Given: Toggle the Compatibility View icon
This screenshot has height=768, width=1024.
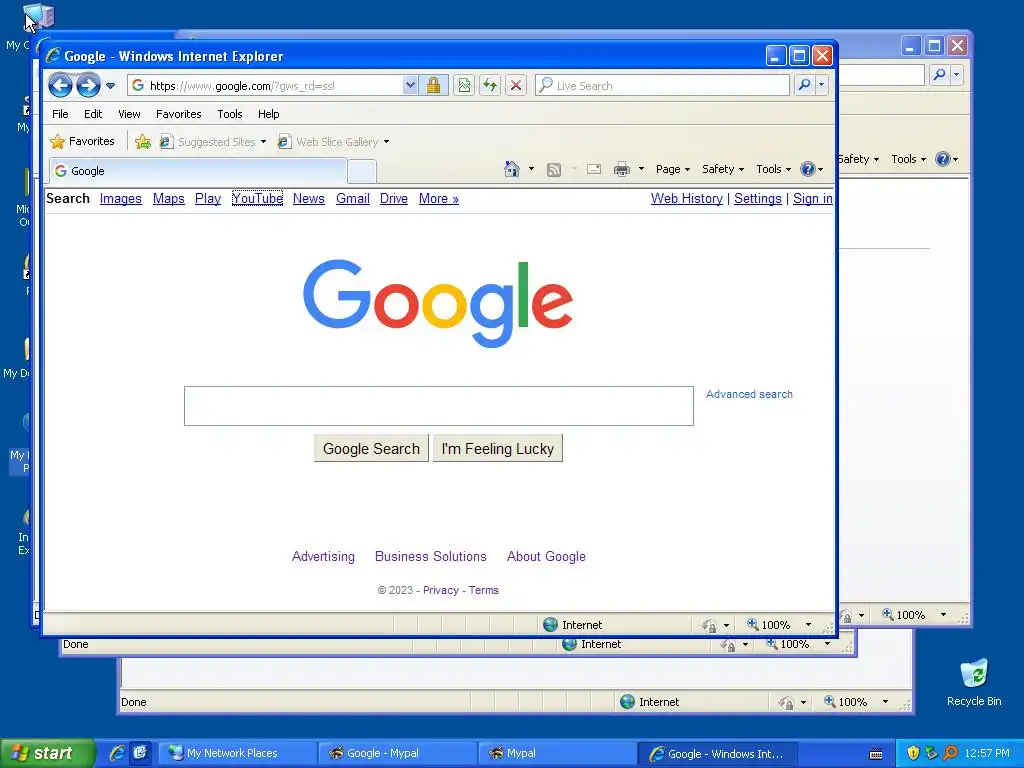Looking at the screenshot, I should (x=464, y=86).
